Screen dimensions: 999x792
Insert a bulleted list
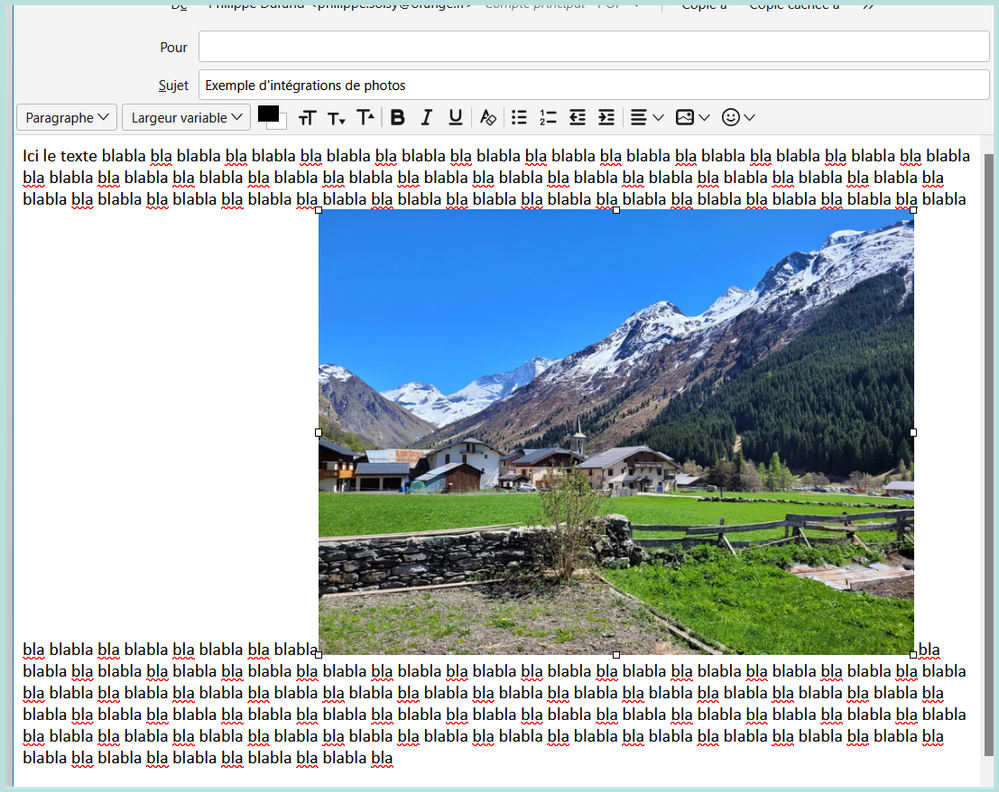click(519, 118)
